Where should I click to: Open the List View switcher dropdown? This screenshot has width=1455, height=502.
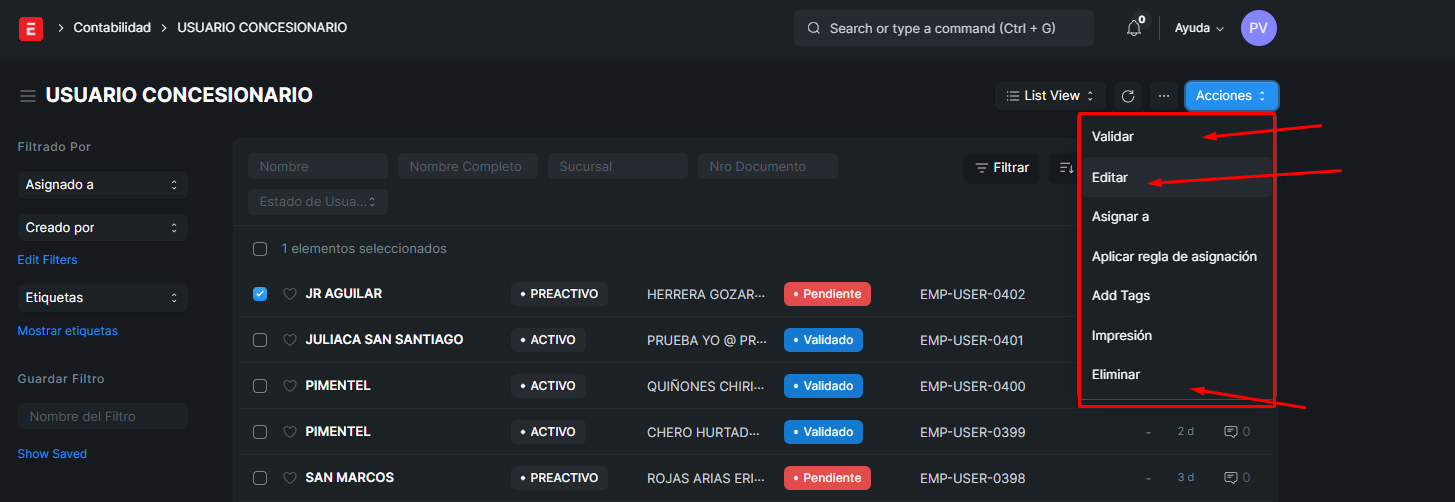pyautogui.click(x=1049, y=96)
